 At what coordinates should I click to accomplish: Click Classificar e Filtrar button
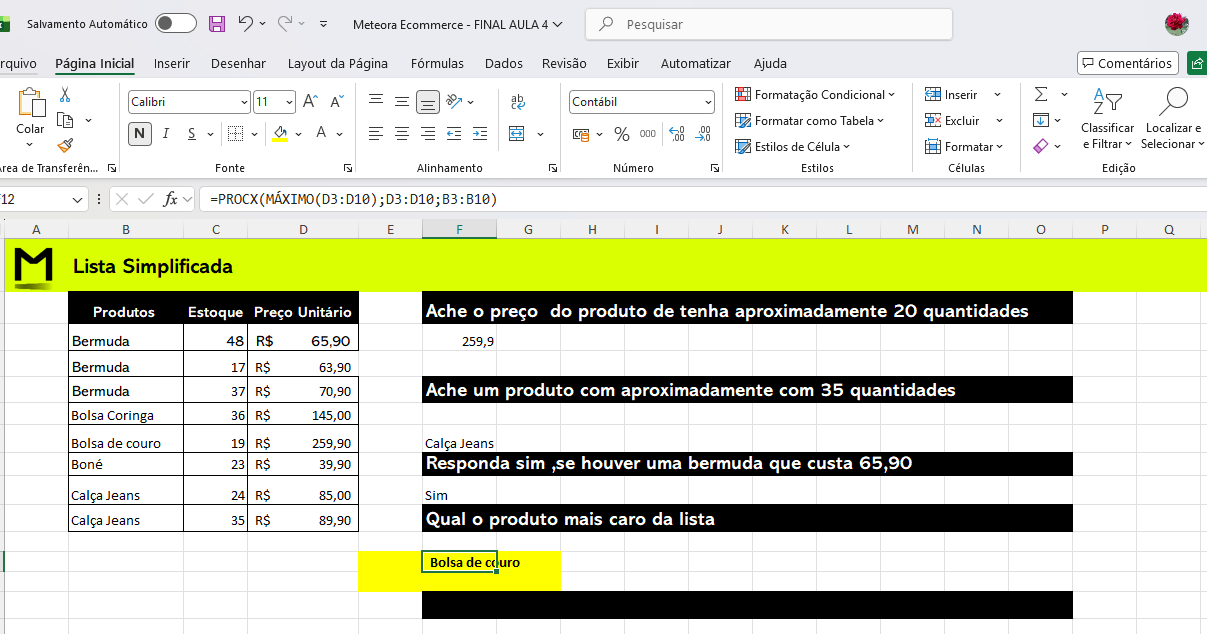[1108, 119]
